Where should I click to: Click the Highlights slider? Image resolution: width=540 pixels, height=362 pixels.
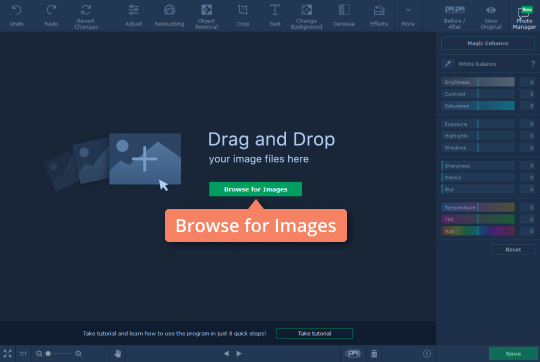(x=478, y=136)
